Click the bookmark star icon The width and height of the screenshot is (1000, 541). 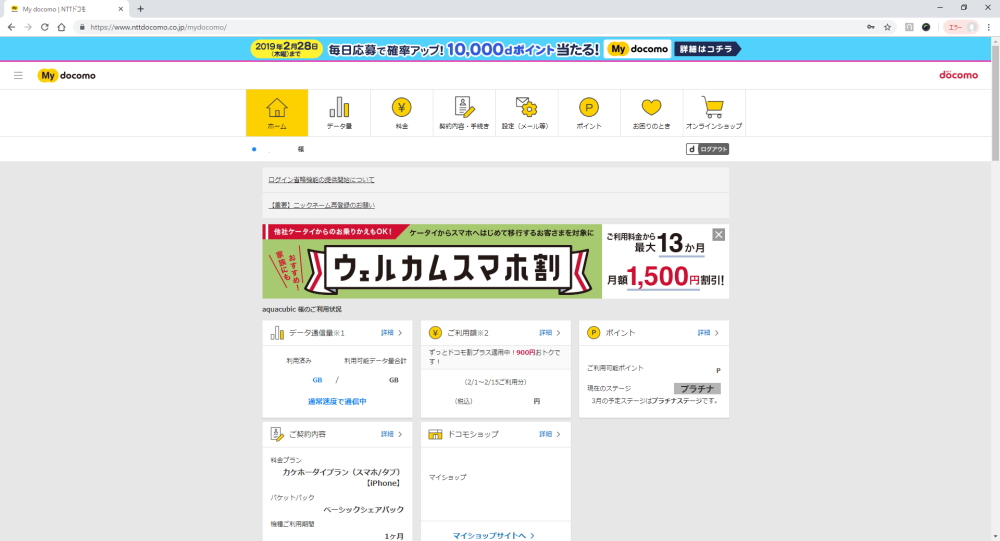[x=887, y=27]
